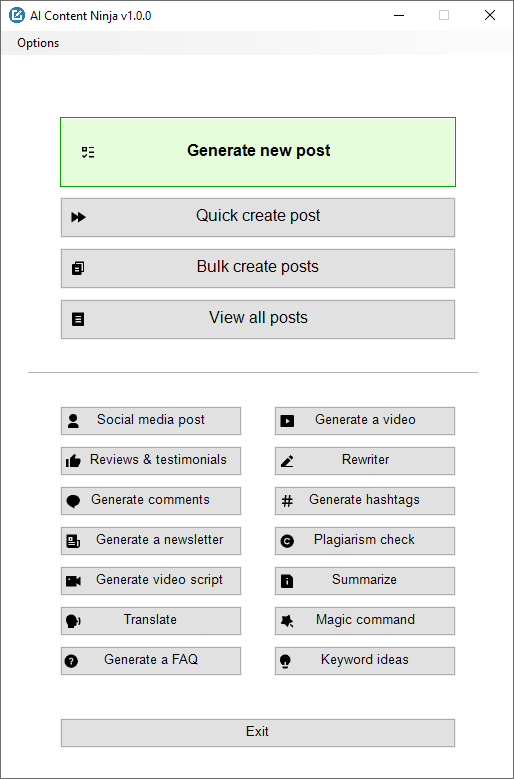Click the lightbulb icon on Keyword ideas

285,661
